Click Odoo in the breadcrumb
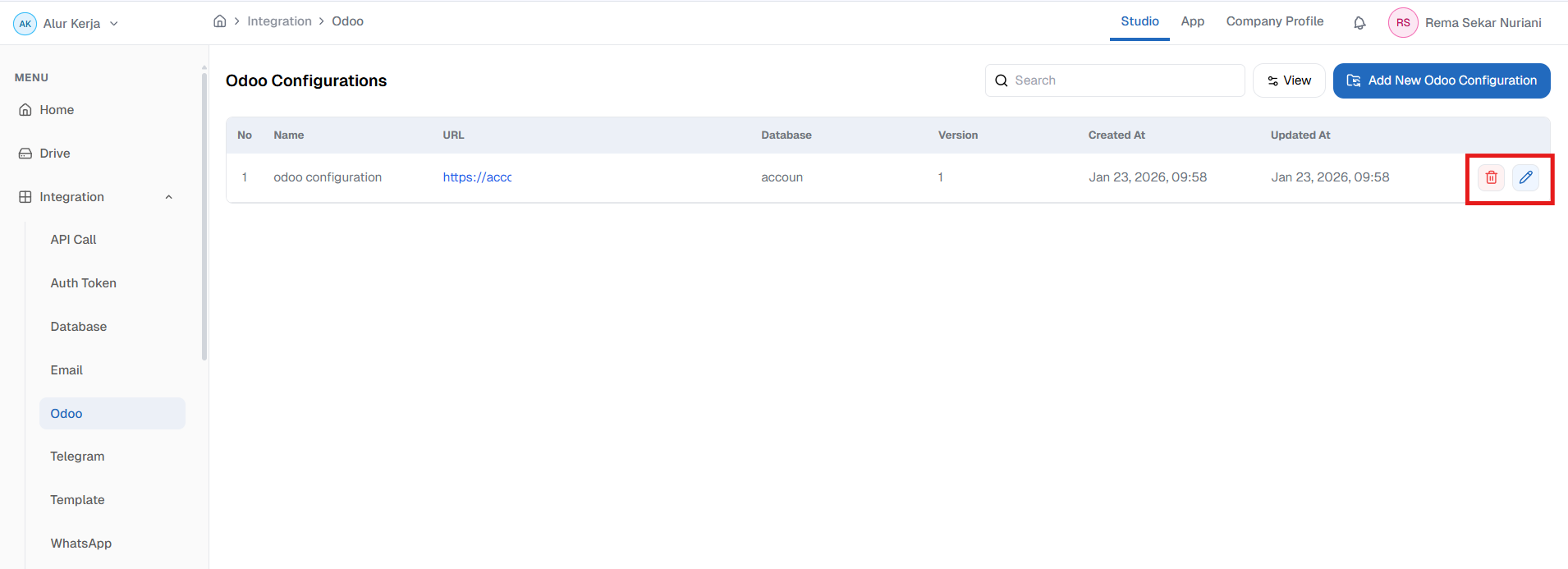Viewport: 1568px width, 569px height. tap(347, 21)
